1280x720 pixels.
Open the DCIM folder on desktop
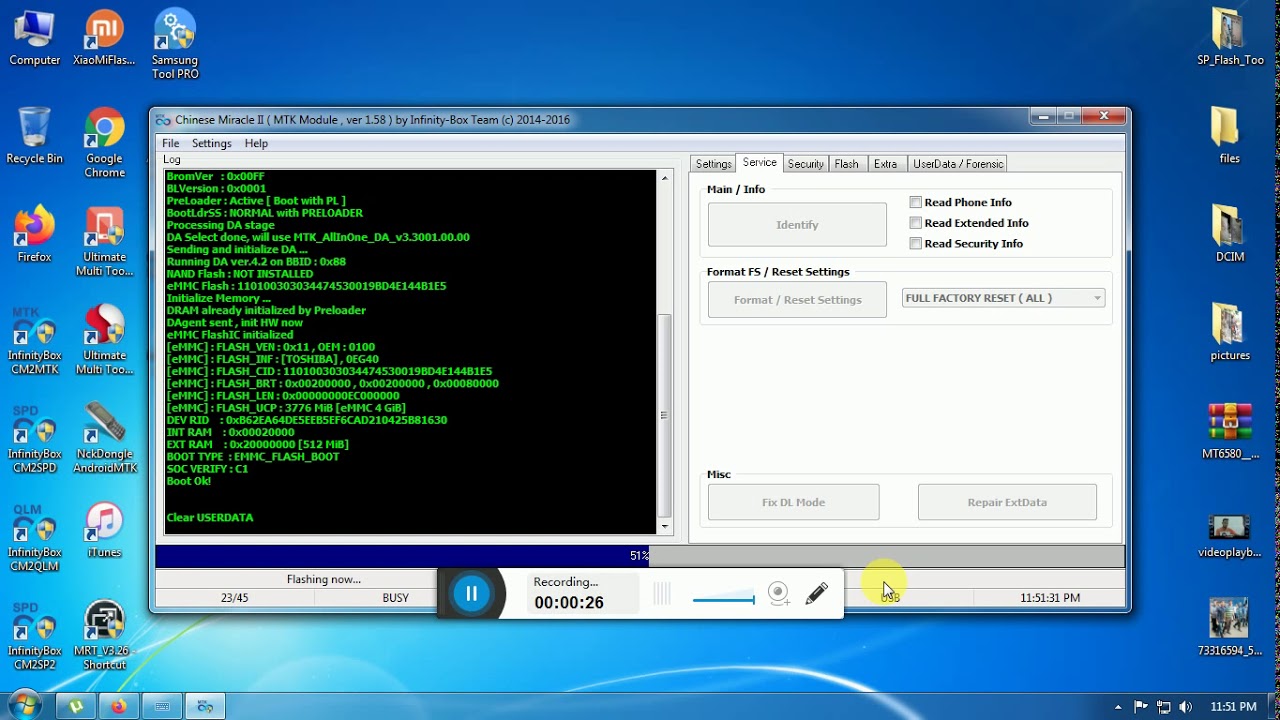1230,234
